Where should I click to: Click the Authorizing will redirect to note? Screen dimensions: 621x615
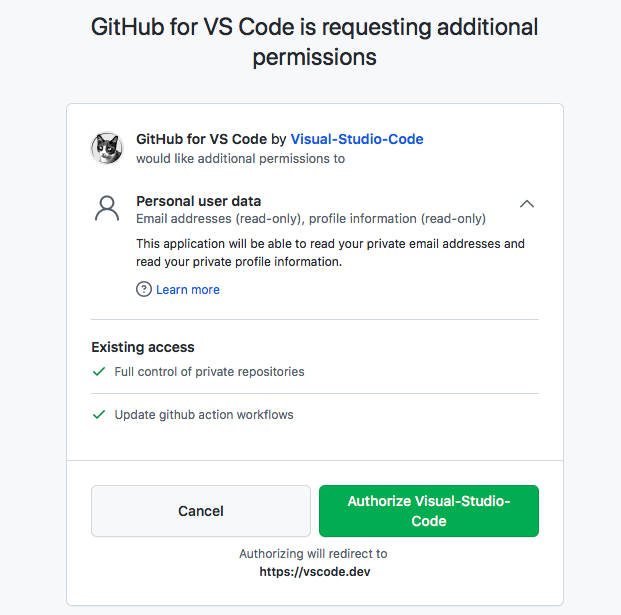(x=313, y=554)
